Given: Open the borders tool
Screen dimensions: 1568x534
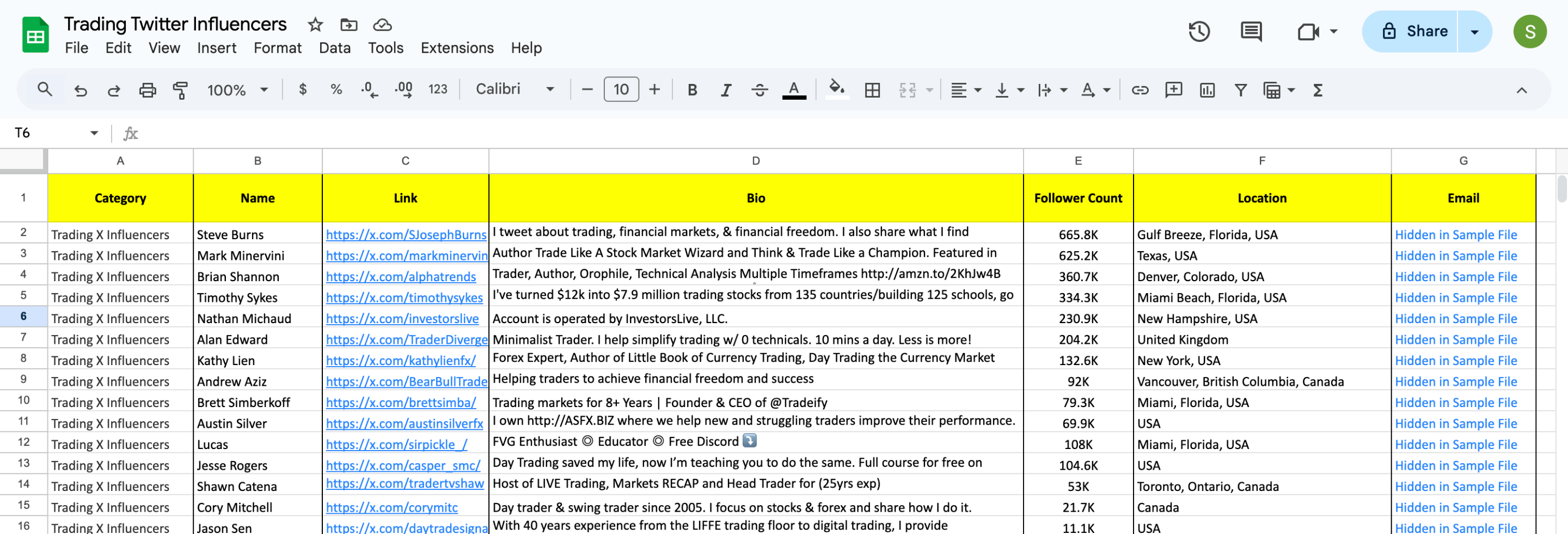Looking at the screenshot, I should click(872, 90).
